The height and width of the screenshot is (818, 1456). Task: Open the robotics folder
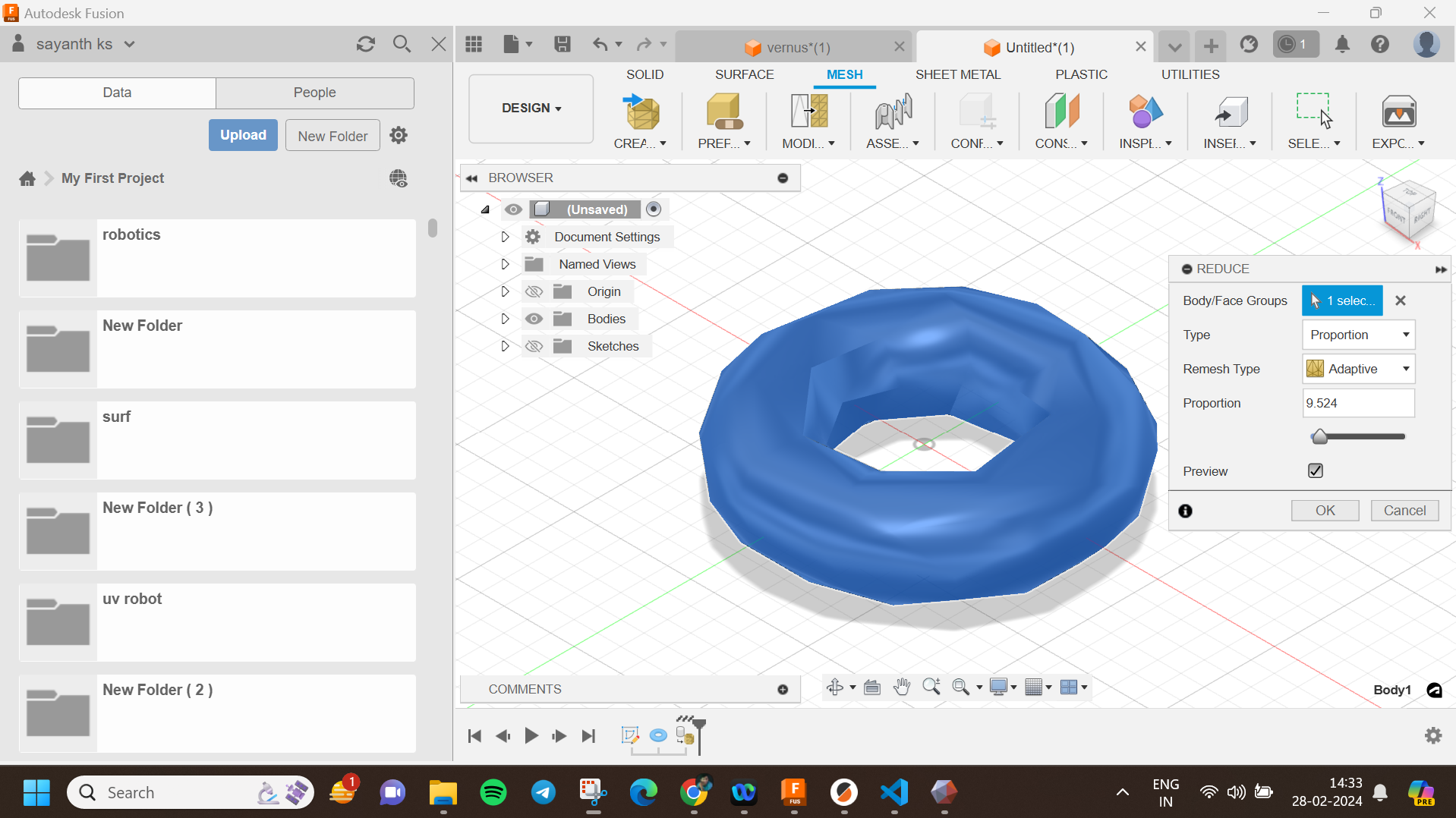pyautogui.click(x=217, y=258)
